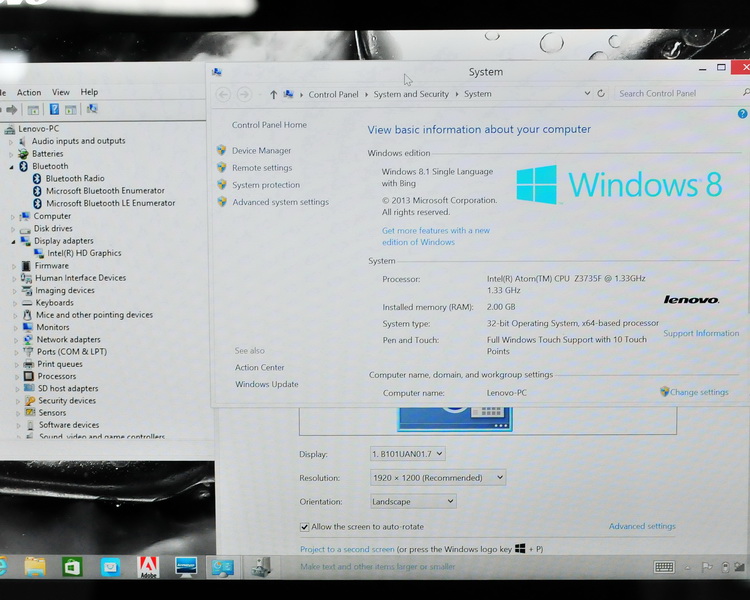This screenshot has height=600, width=750.
Task: Click Change settings for computer name
Action: click(x=699, y=392)
